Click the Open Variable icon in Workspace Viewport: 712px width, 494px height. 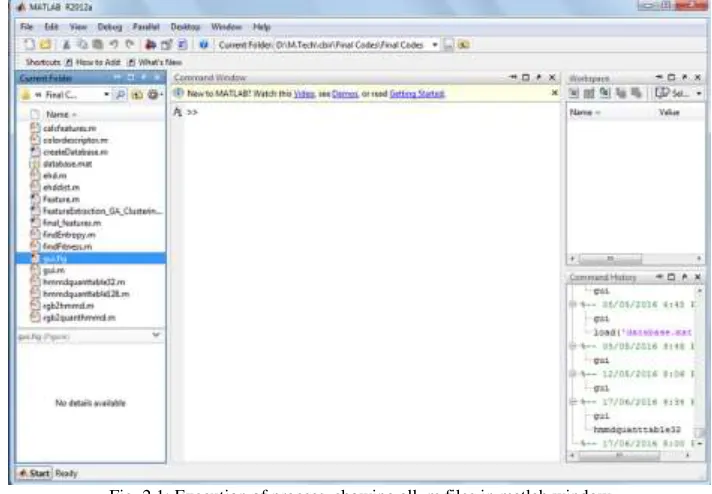pos(589,93)
